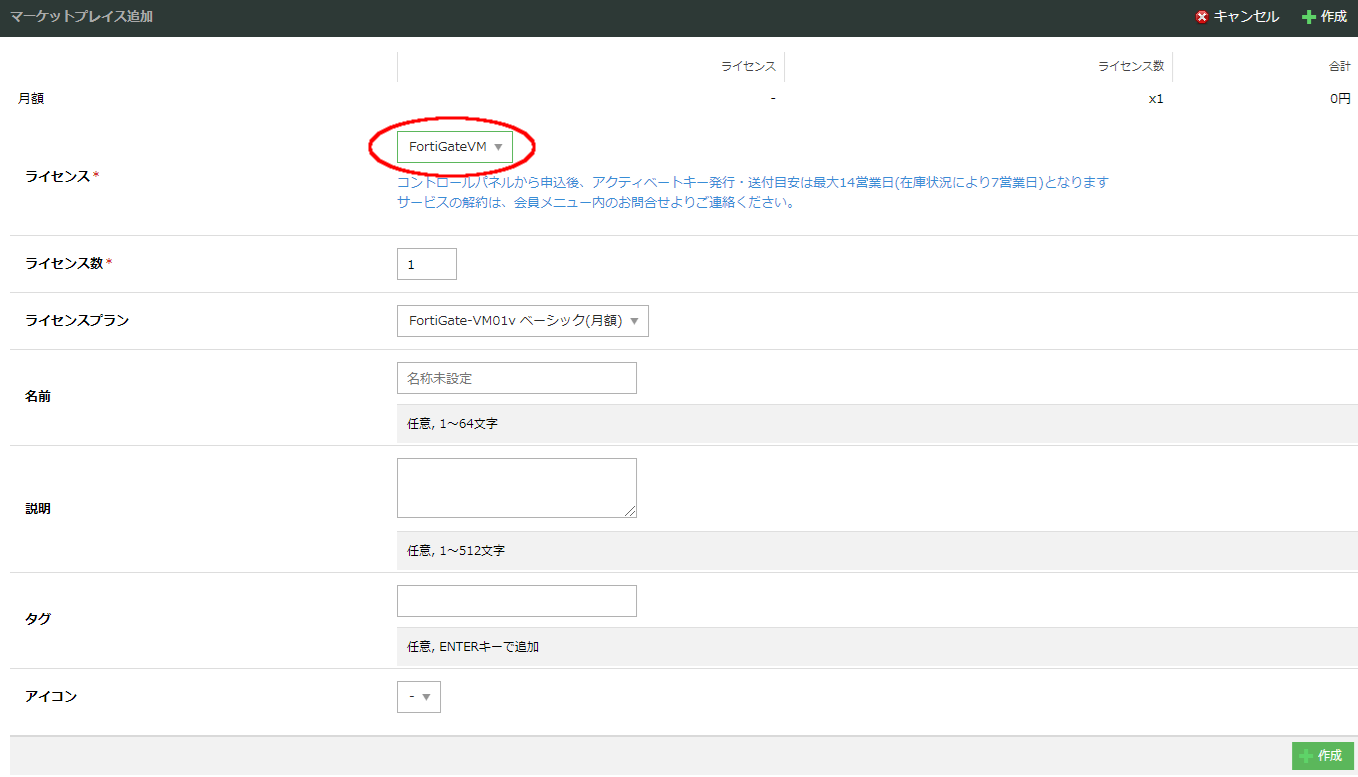Click the 任意, ENTERキーで追加 hint text
The image size is (1358, 777).
coord(473,647)
